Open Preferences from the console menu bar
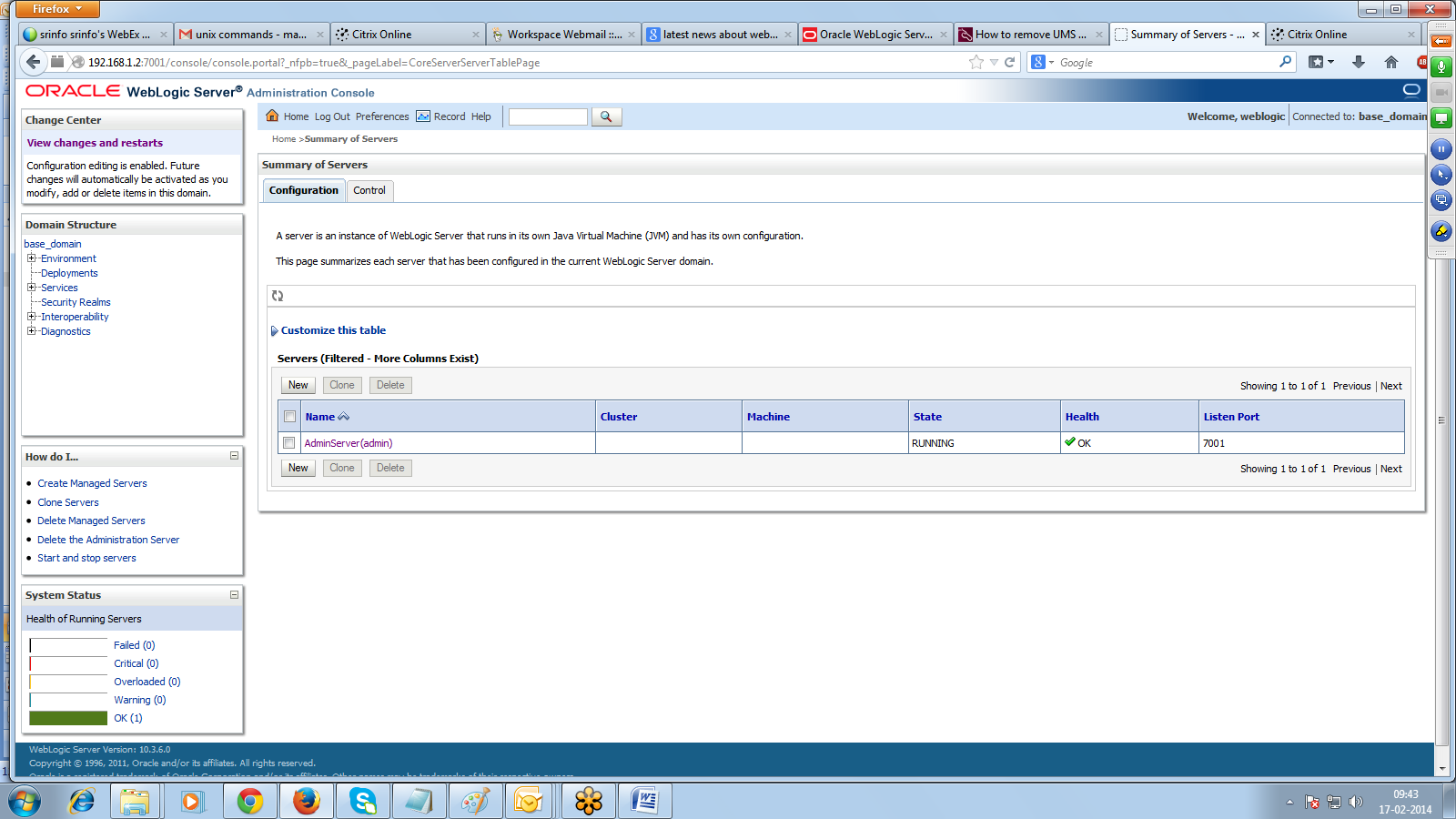 click(382, 116)
